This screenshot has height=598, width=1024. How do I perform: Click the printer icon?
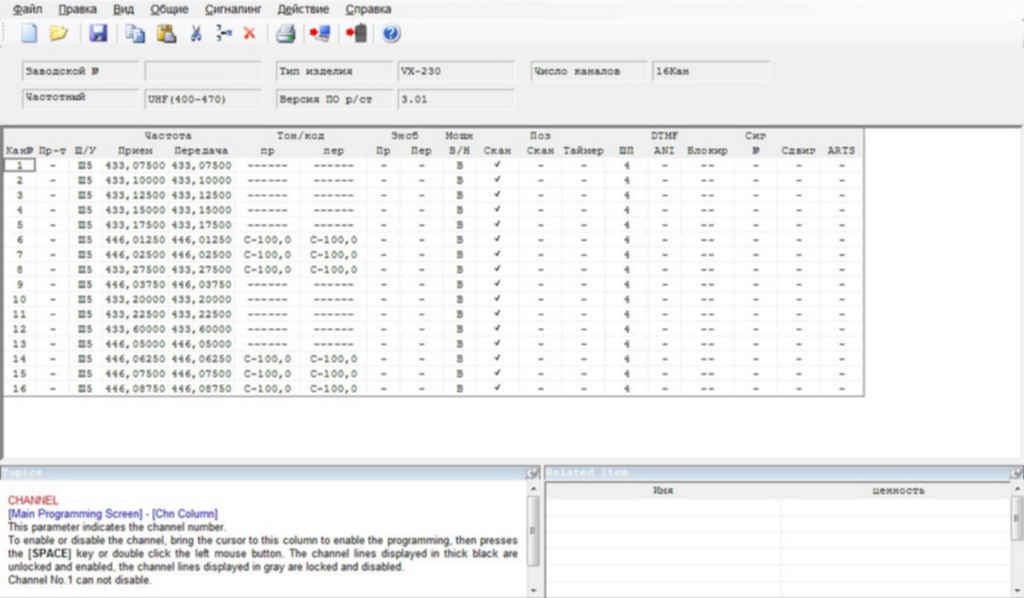click(x=286, y=33)
